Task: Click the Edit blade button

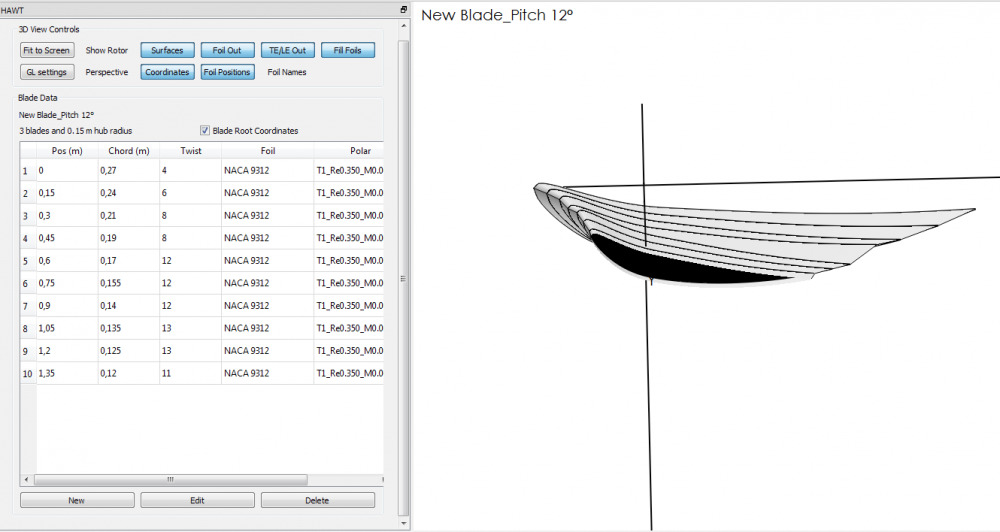Action: point(197,500)
